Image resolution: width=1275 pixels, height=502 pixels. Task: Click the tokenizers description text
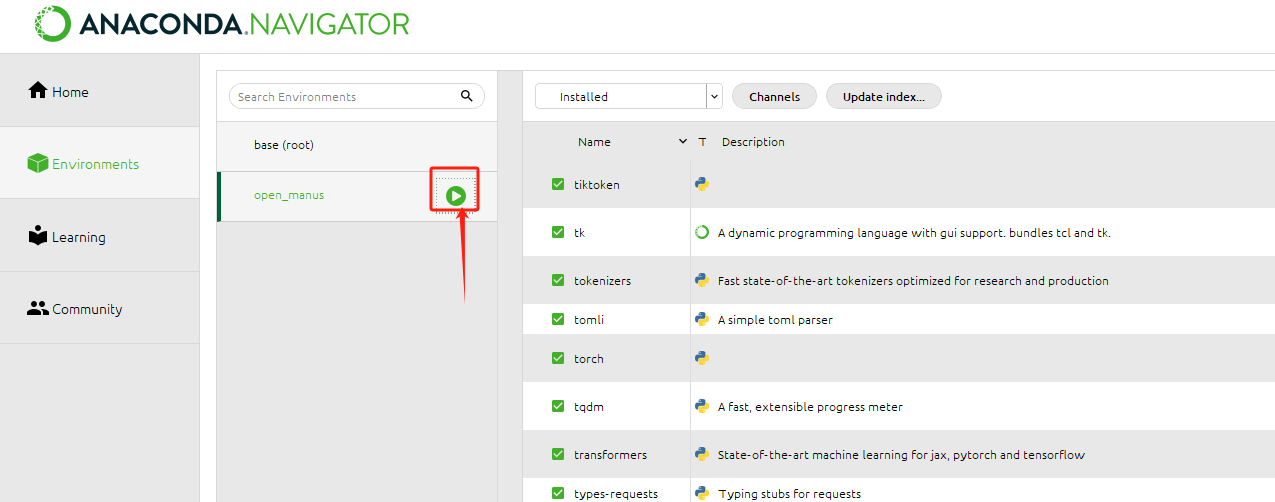(x=913, y=281)
